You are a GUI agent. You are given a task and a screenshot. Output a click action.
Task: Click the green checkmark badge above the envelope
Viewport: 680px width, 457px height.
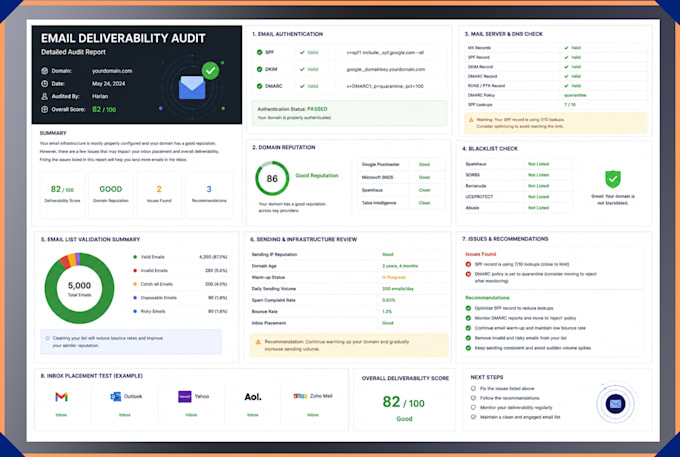point(210,70)
